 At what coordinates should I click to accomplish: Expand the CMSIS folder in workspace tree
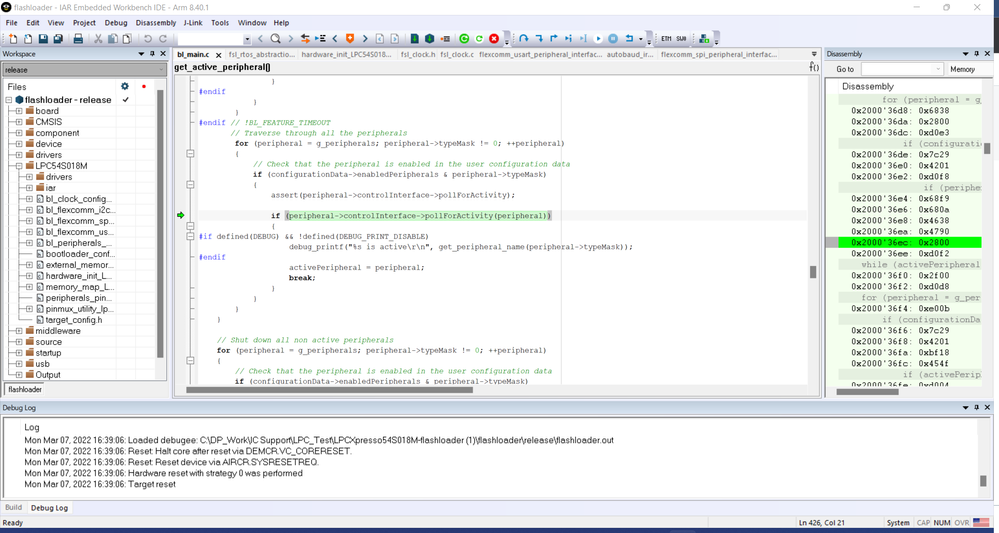(19, 122)
